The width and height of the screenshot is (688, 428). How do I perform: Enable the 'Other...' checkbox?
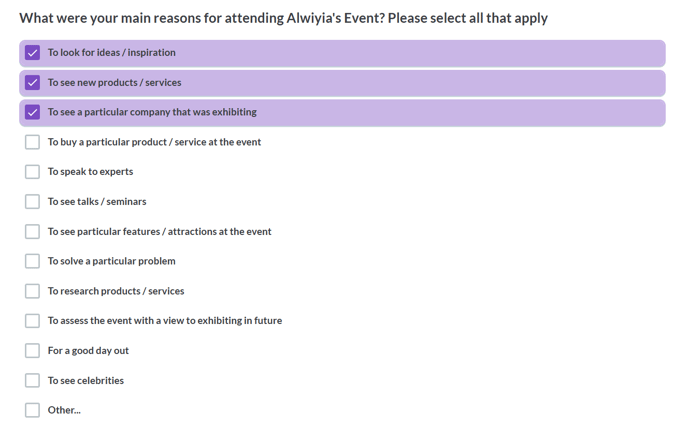[33, 410]
